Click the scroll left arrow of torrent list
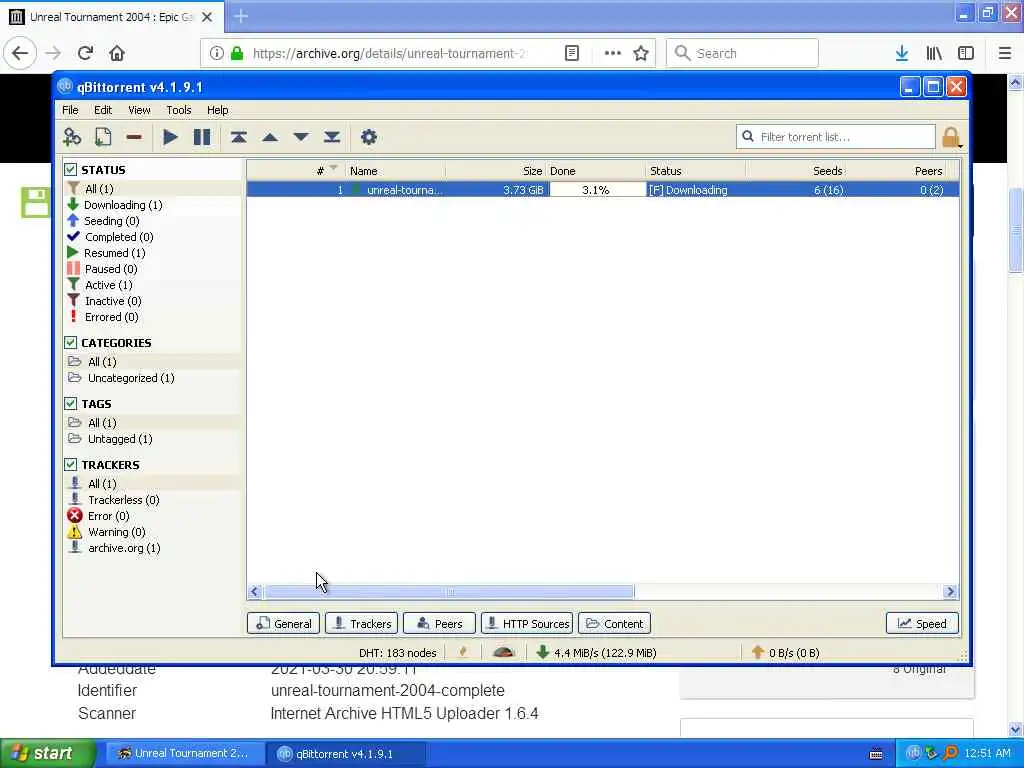Viewport: 1024px width, 768px height. coord(255,592)
